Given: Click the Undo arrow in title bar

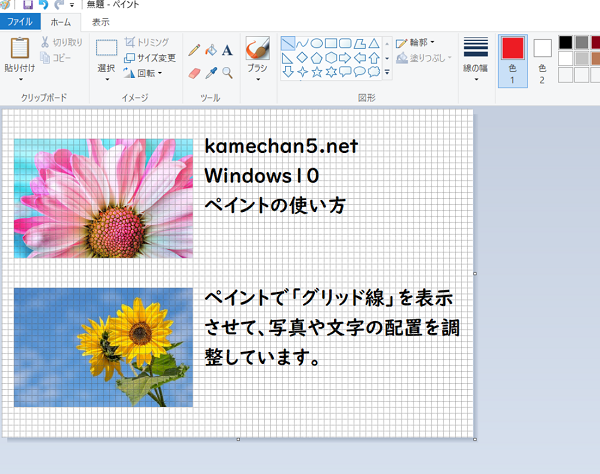Looking at the screenshot, I should tap(43, 5).
